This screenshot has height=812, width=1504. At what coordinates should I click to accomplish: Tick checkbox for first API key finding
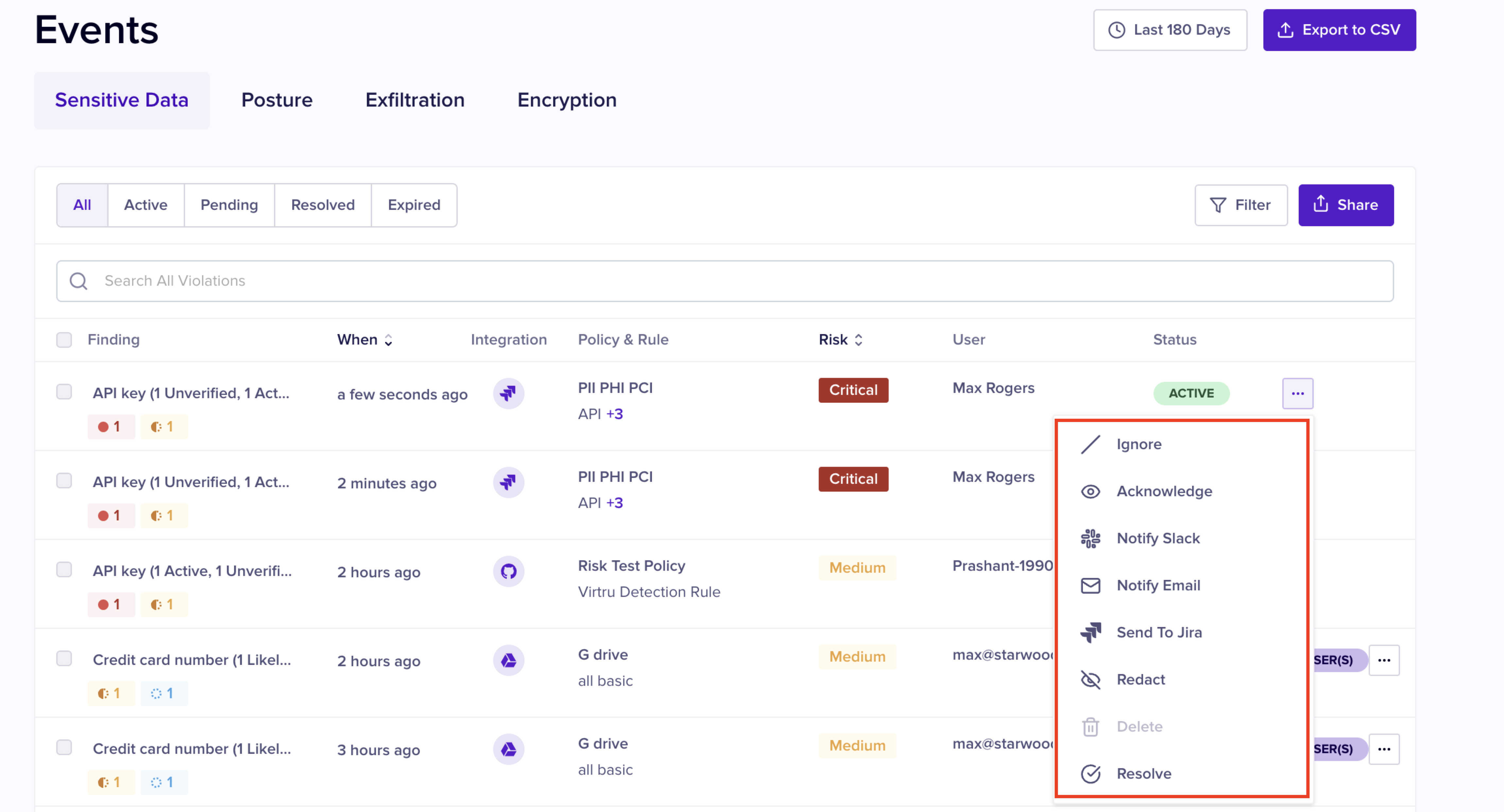64,392
